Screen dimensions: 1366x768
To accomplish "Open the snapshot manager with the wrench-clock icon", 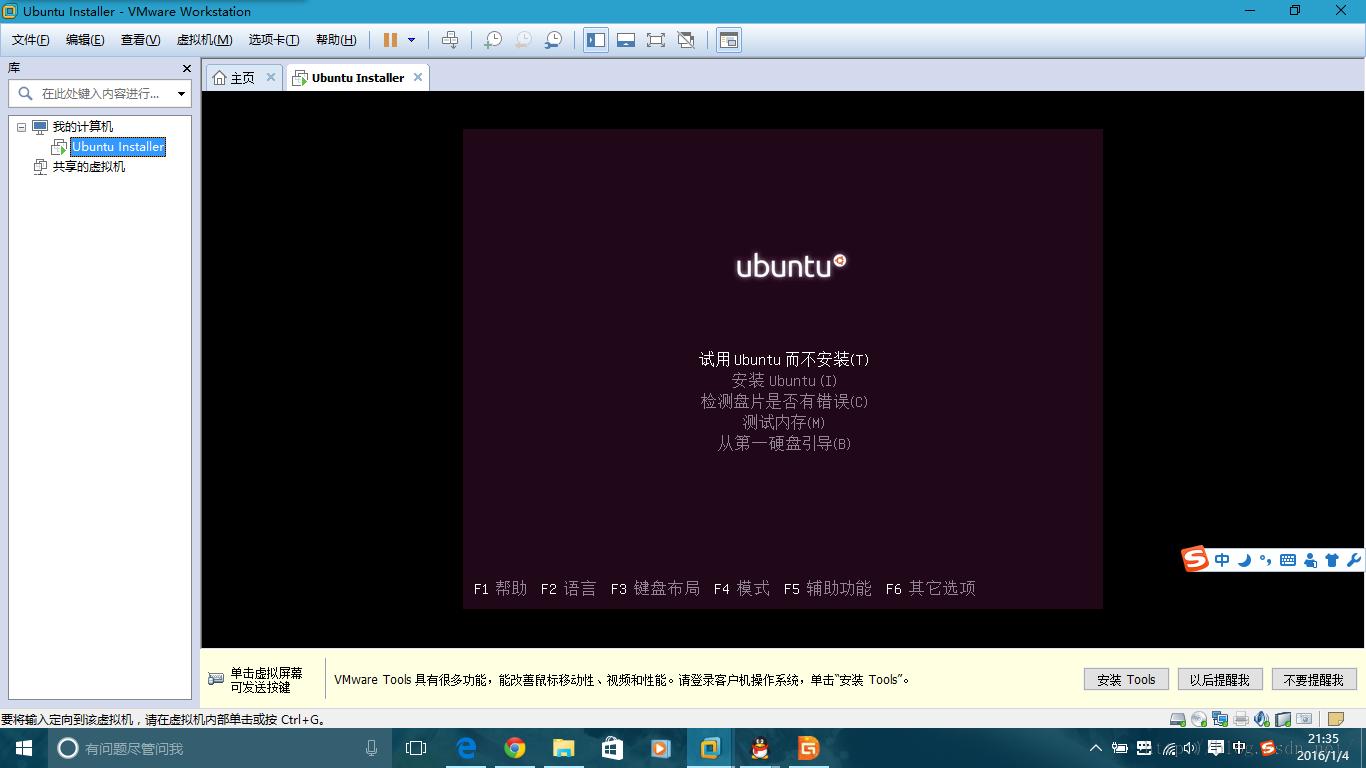I will tap(553, 40).
